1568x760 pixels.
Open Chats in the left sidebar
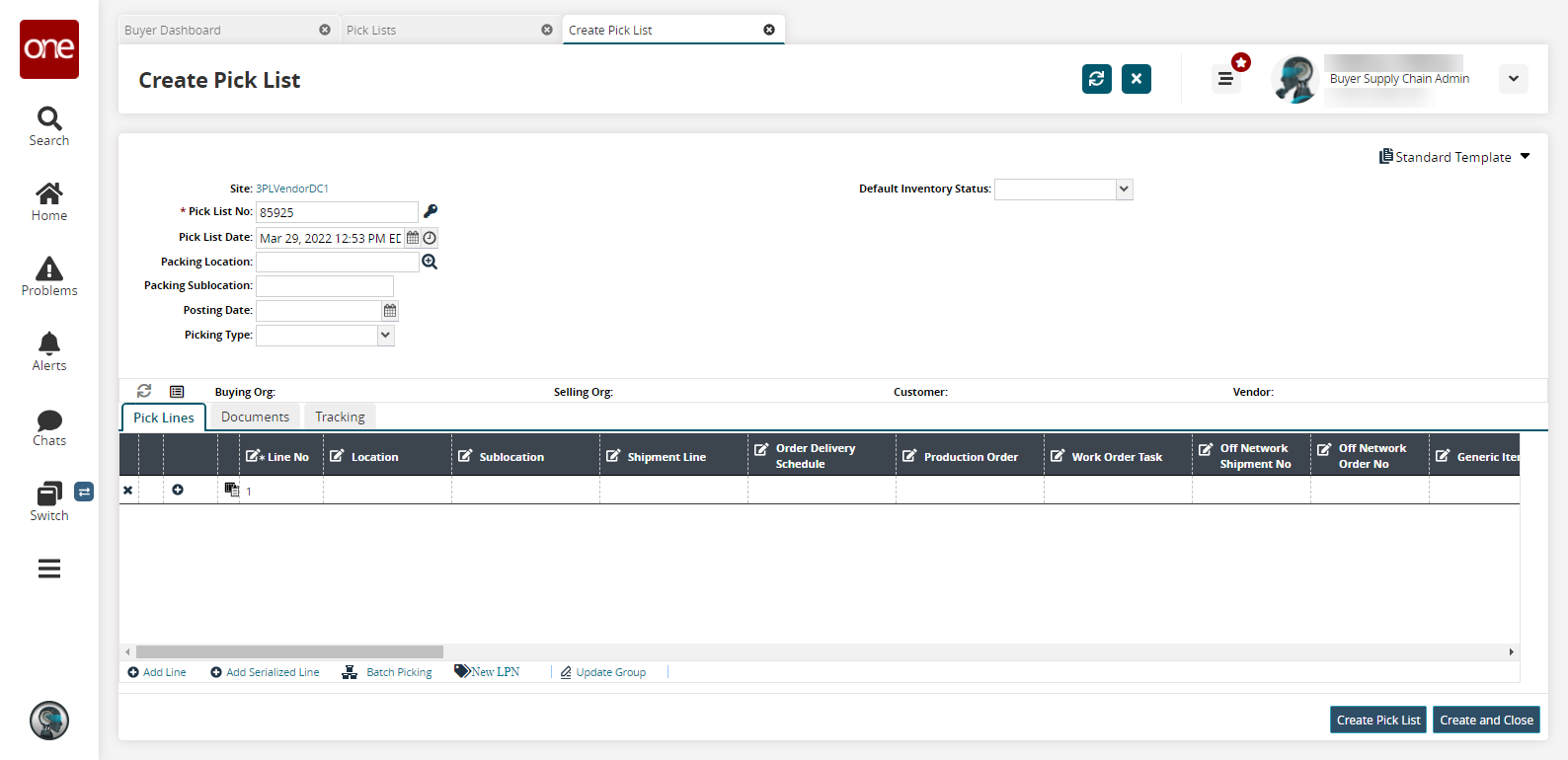(49, 427)
